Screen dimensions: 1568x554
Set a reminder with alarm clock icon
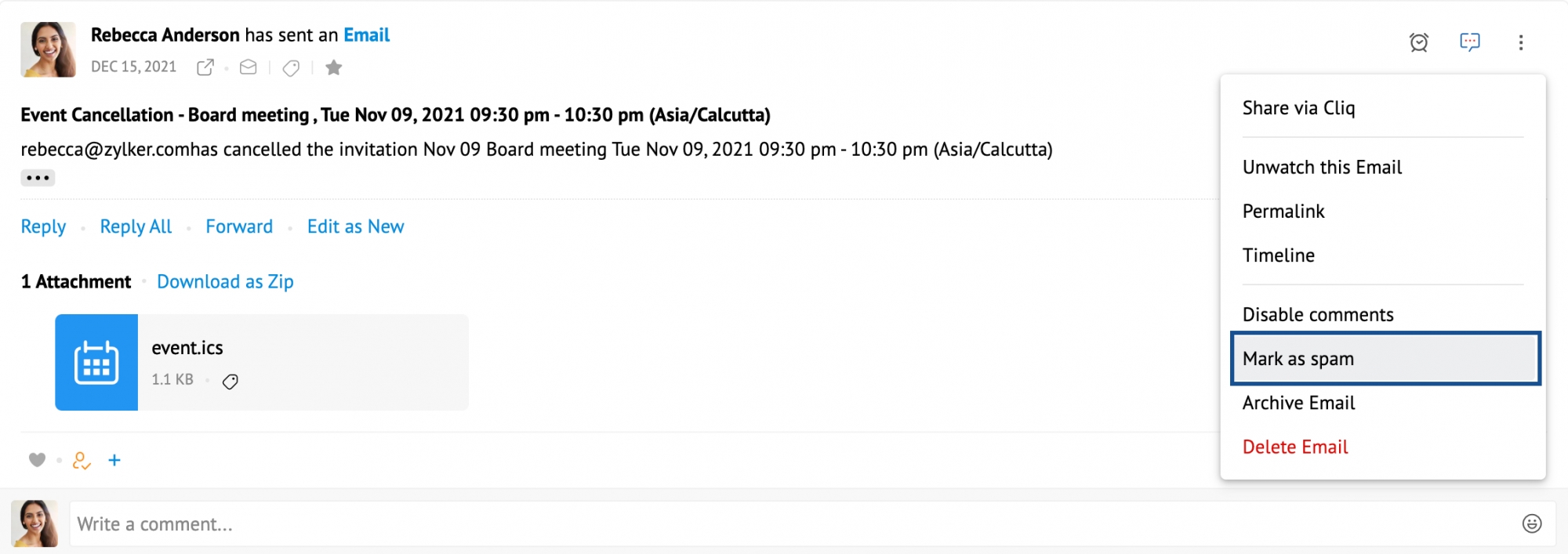pyautogui.click(x=1419, y=42)
